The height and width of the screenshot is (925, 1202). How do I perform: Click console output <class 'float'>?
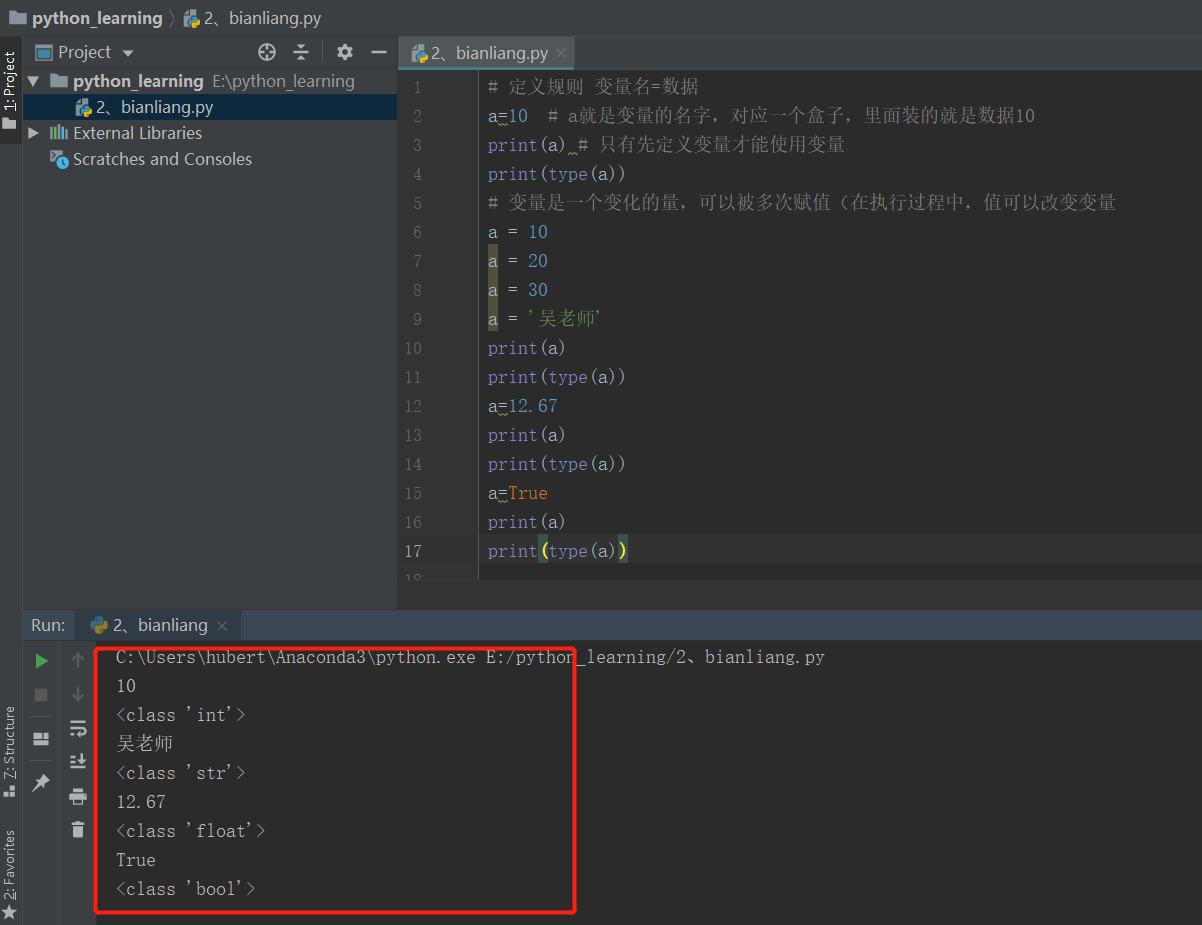tap(191, 831)
